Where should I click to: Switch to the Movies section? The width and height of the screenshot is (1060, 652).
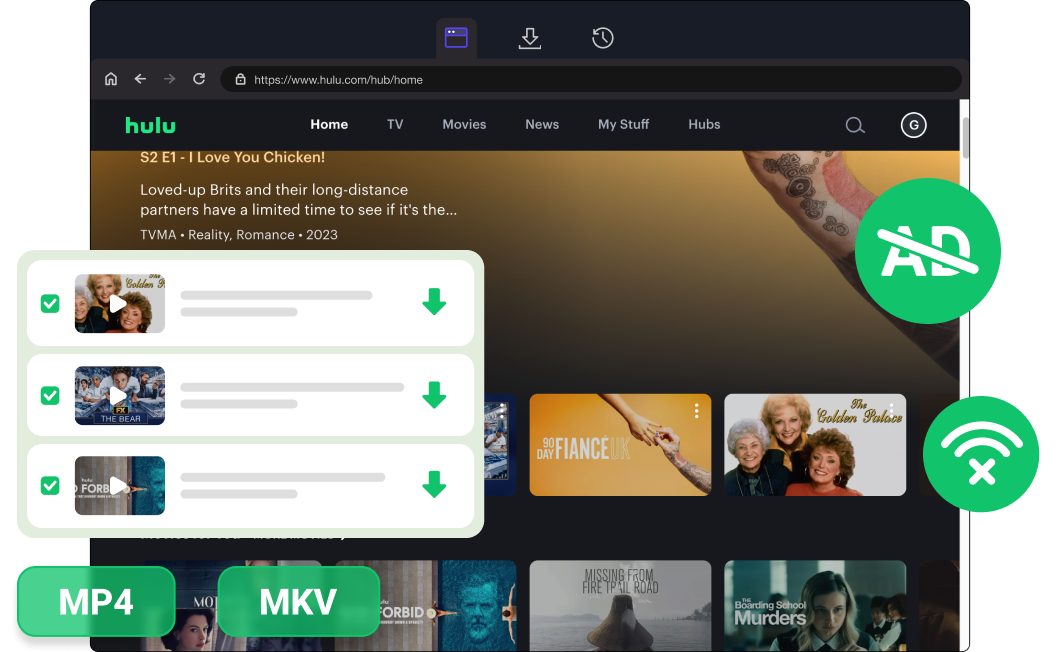(464, 125)
